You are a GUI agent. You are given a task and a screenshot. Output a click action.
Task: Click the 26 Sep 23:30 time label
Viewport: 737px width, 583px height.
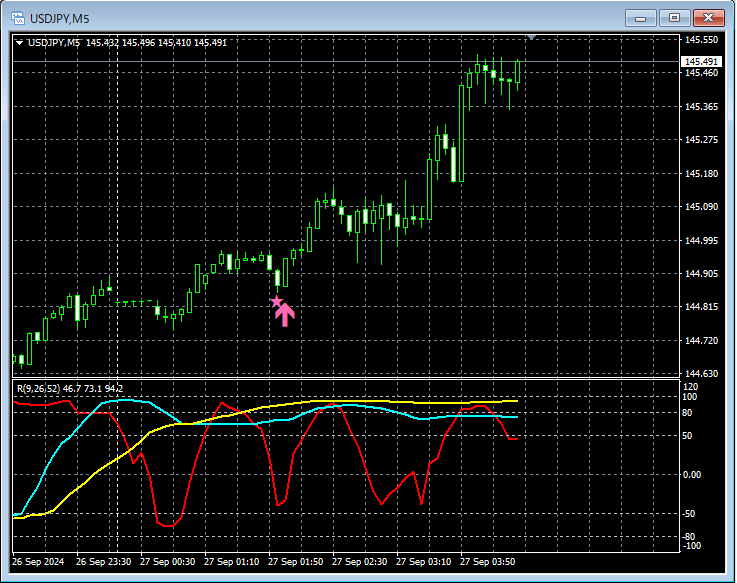[x=103, y=561]
